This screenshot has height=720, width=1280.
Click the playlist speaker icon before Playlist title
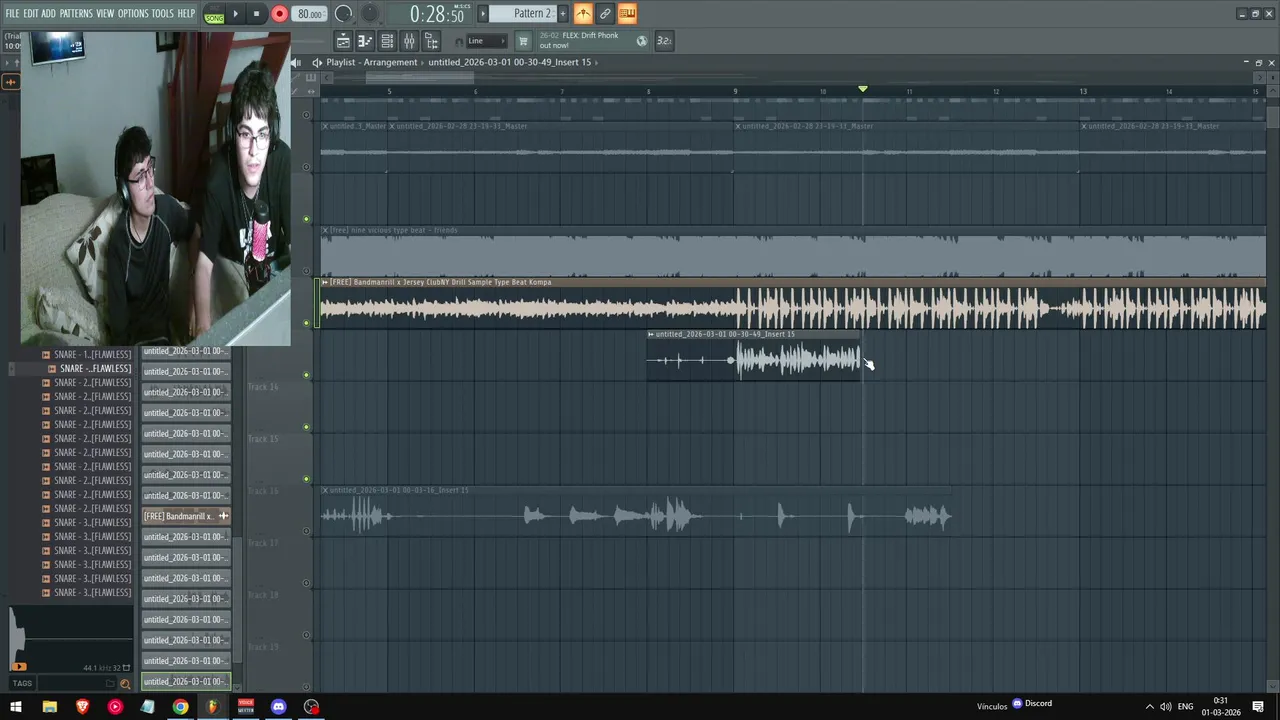pyautogui.click(x=317, y=62)
